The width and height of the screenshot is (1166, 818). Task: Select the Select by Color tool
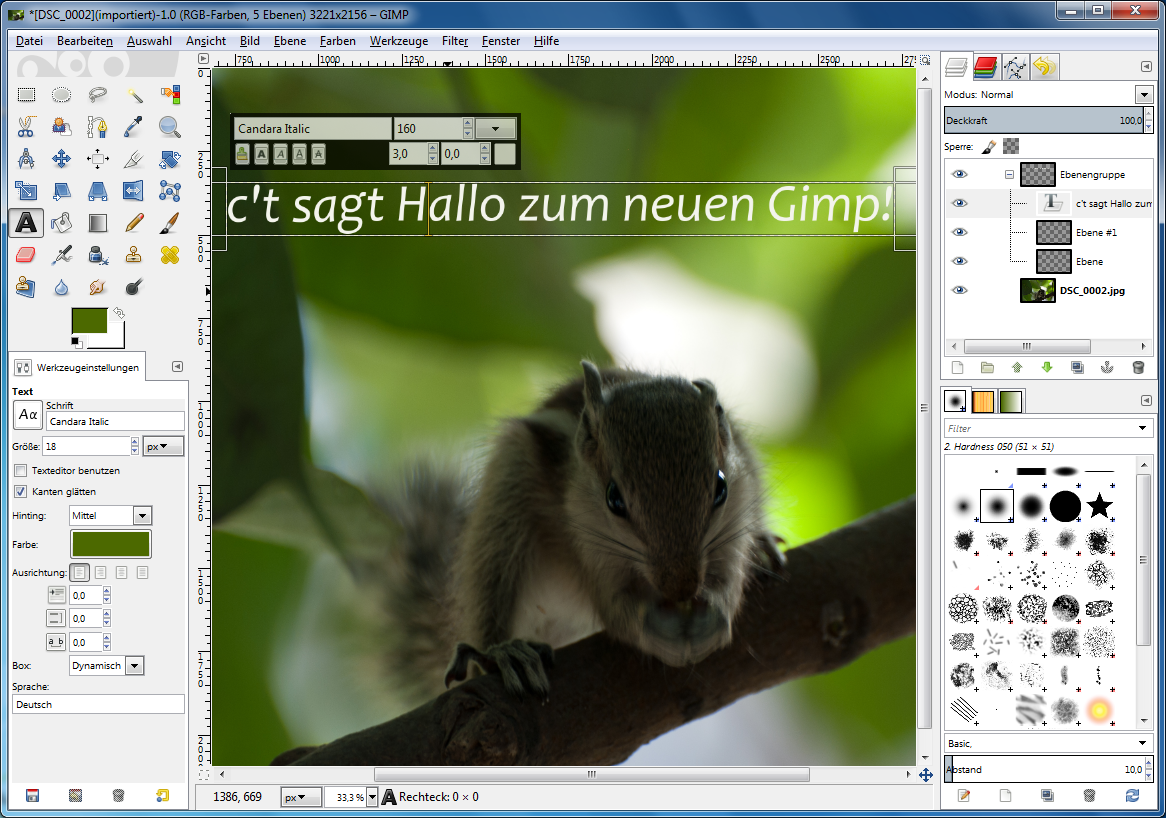coord(170,94)
